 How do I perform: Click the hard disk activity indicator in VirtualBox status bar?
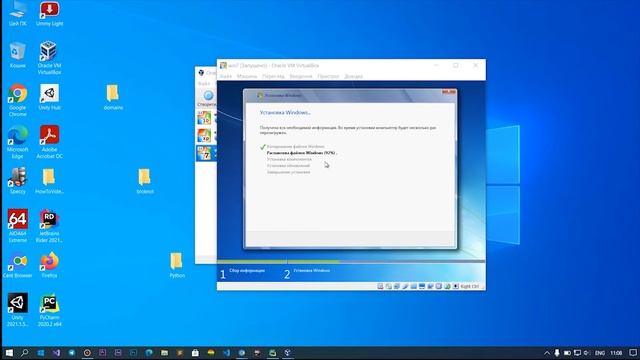pyautogui.click(x=380, y=286)
